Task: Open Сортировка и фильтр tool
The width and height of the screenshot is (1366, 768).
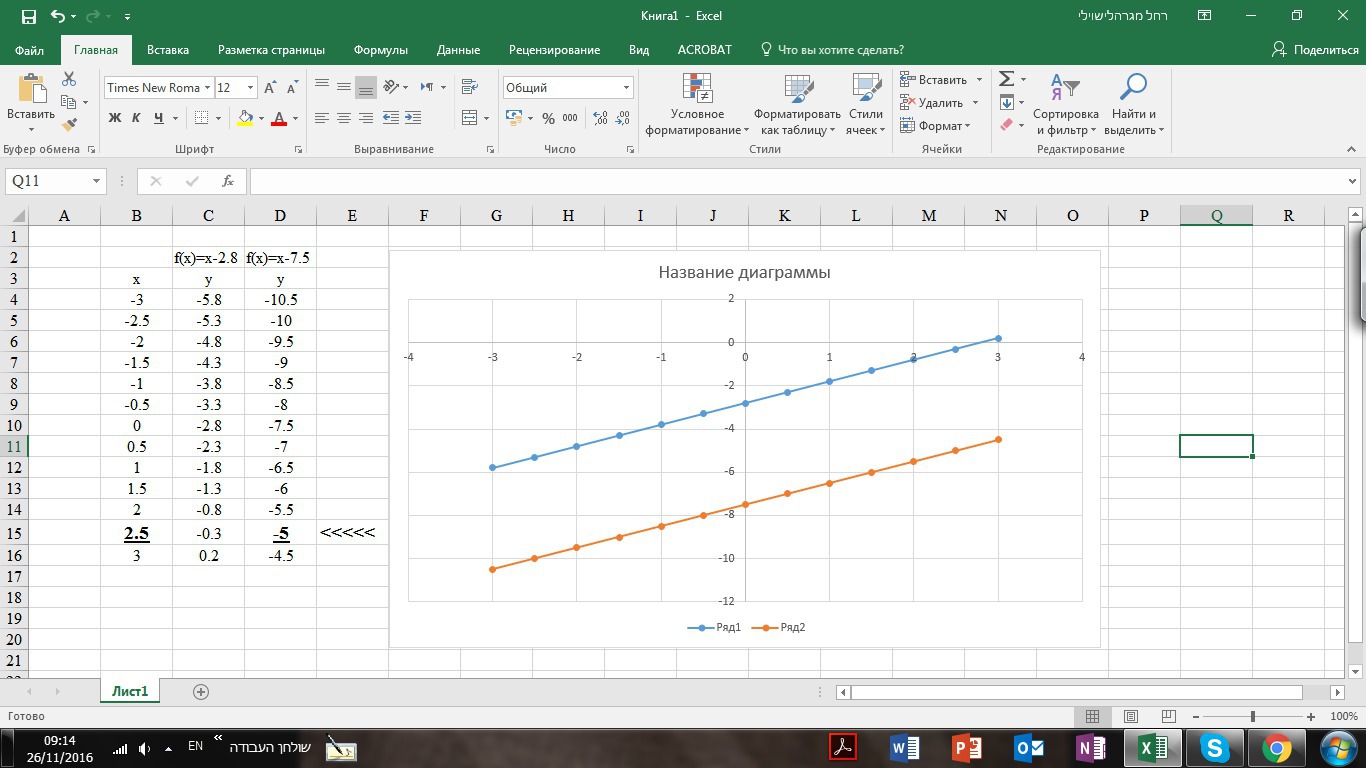Action: [x=1065, y=105]
